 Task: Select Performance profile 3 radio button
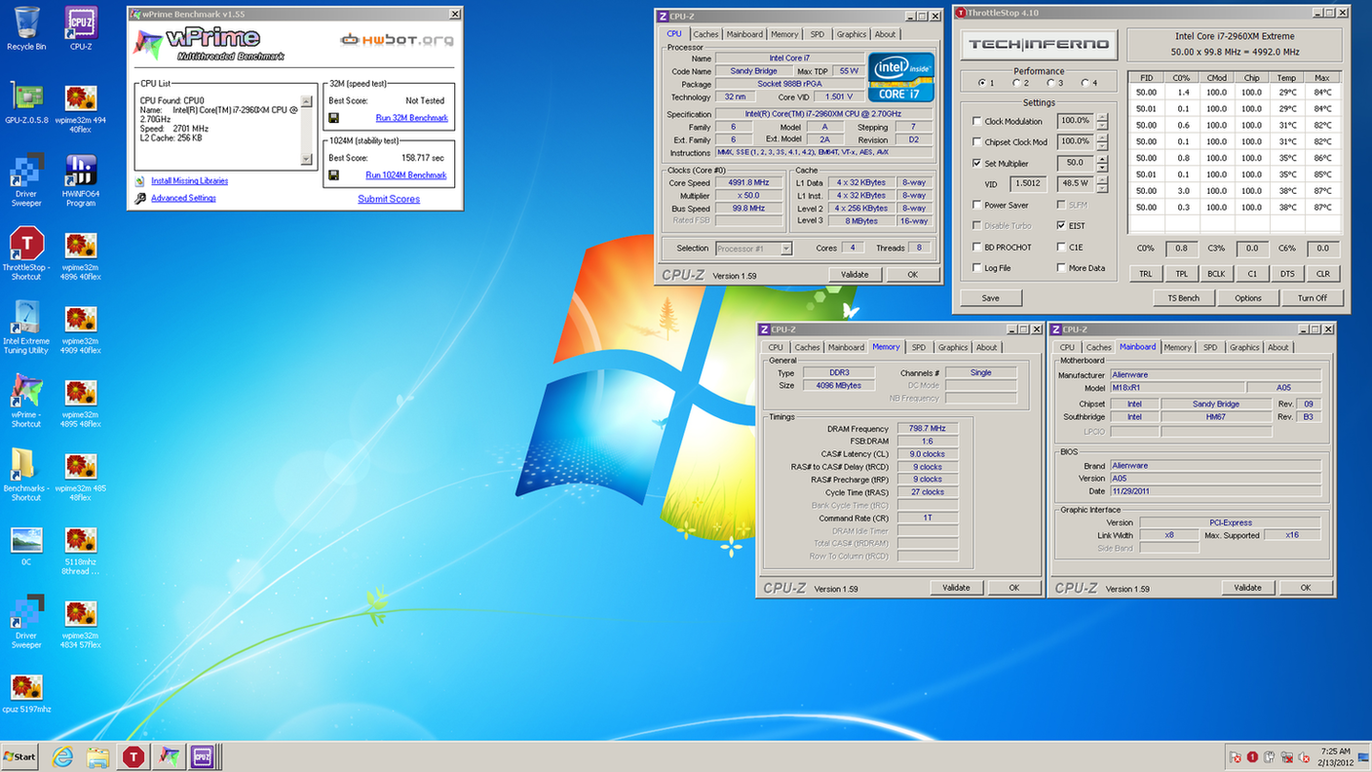(x=1049, y=83)
